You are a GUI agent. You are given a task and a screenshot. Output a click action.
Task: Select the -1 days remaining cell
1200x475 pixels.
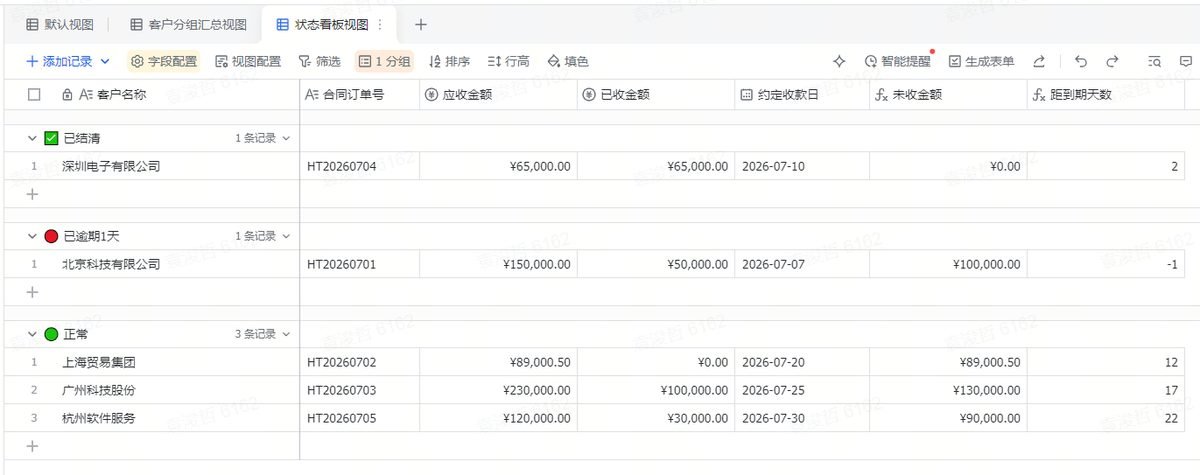[1106, 264]
